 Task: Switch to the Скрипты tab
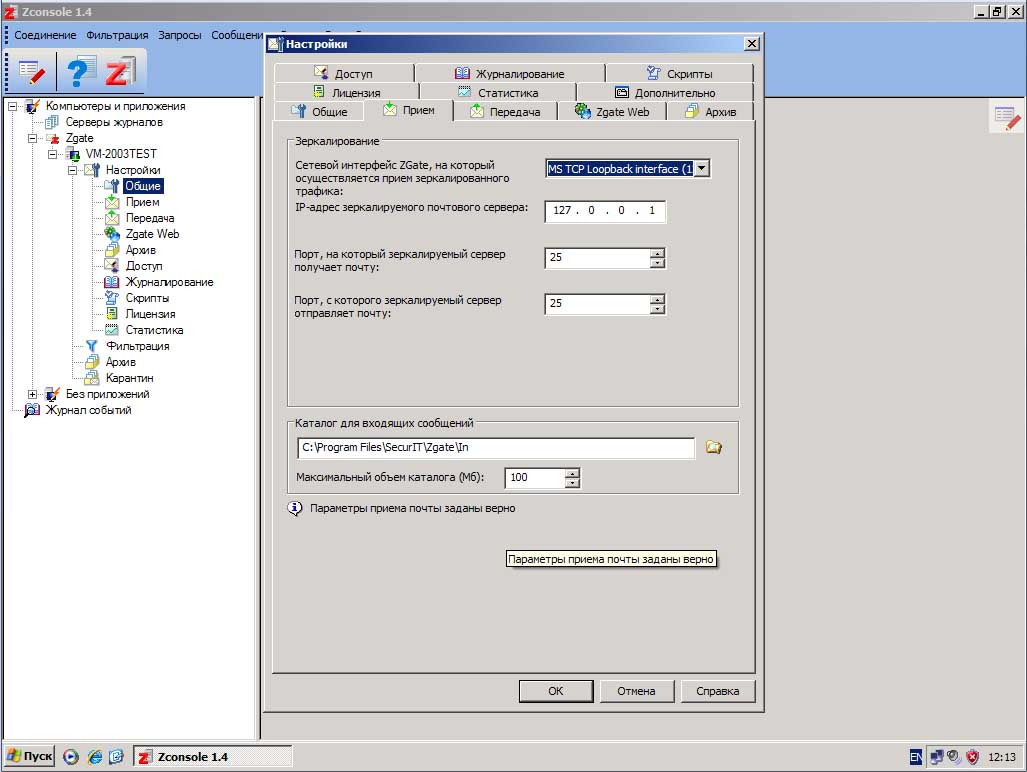coord(680,73)
